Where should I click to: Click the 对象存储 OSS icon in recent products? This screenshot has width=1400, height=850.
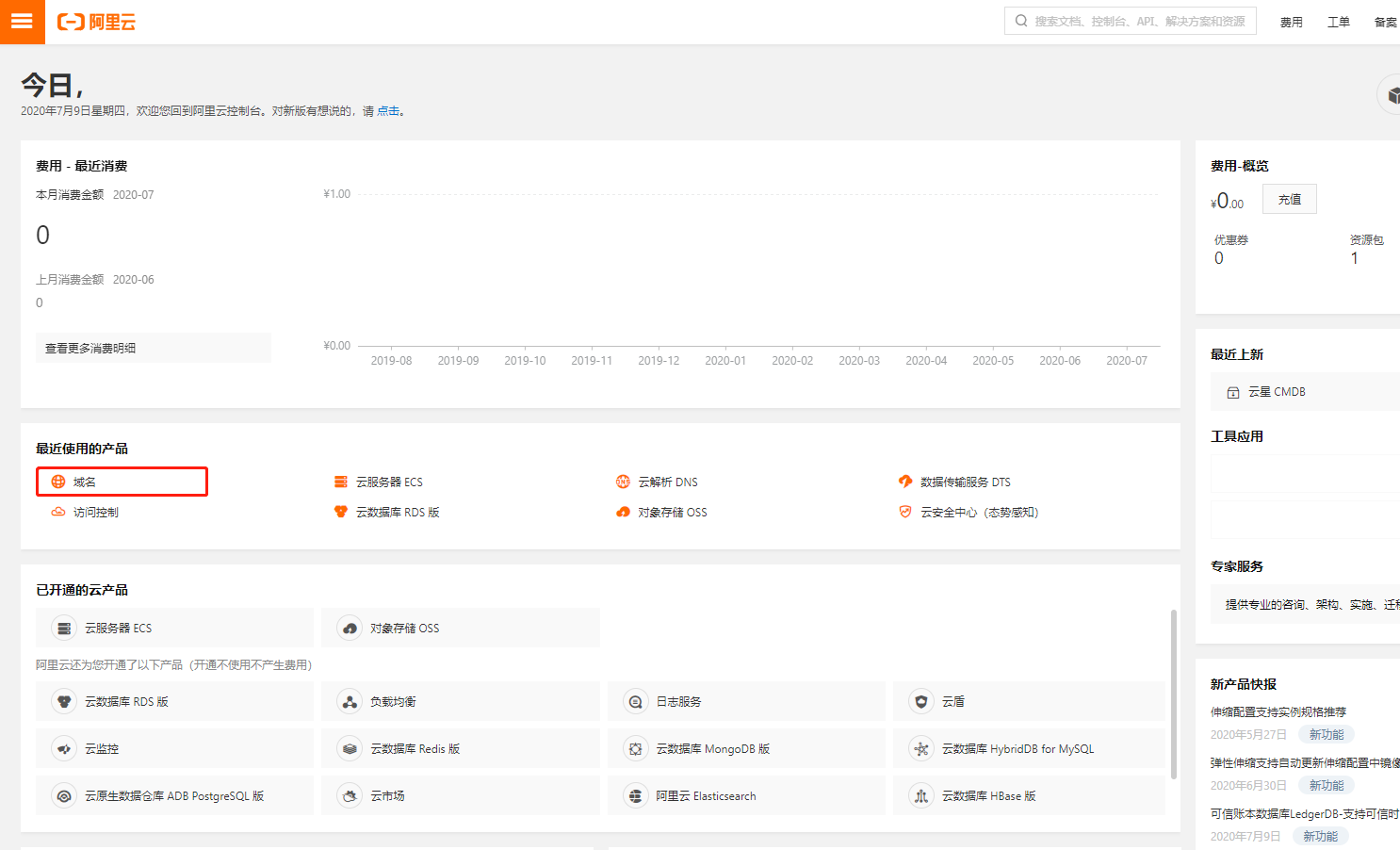click(x=623, y=512)
